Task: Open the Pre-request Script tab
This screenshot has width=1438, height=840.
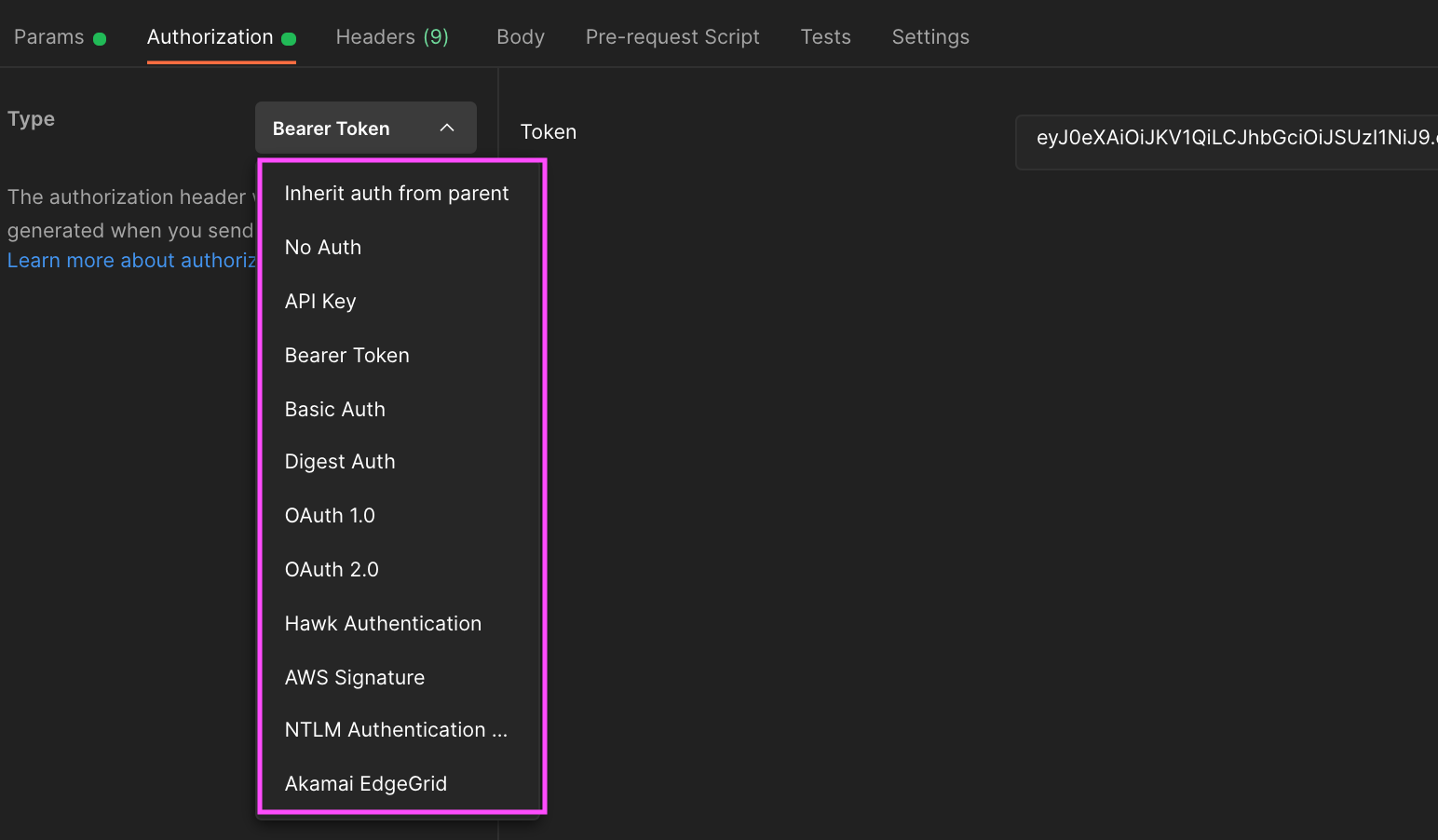Action: (x=672, y=37)
